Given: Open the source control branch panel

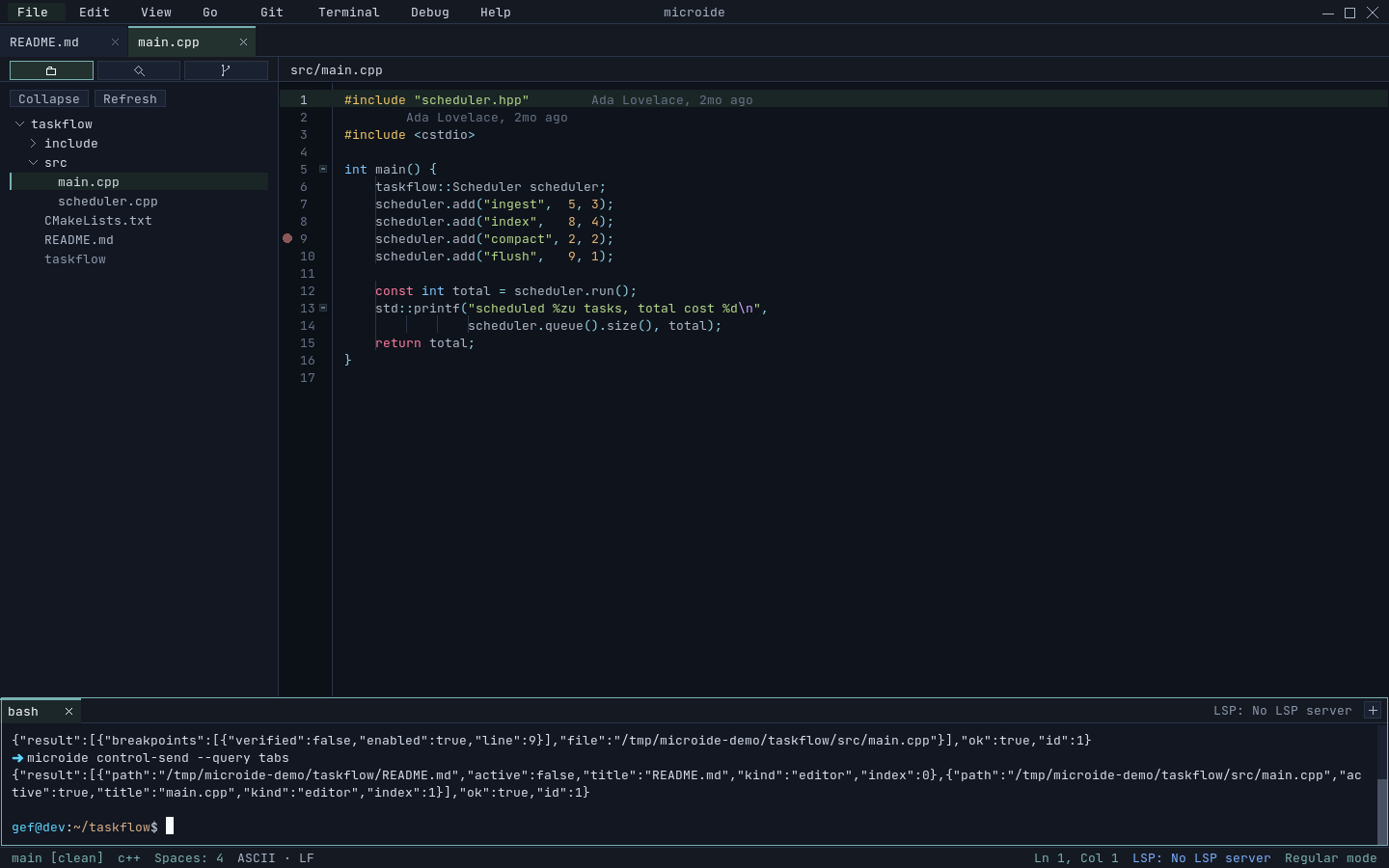Looking at the screenshot, I should point(226,70).
